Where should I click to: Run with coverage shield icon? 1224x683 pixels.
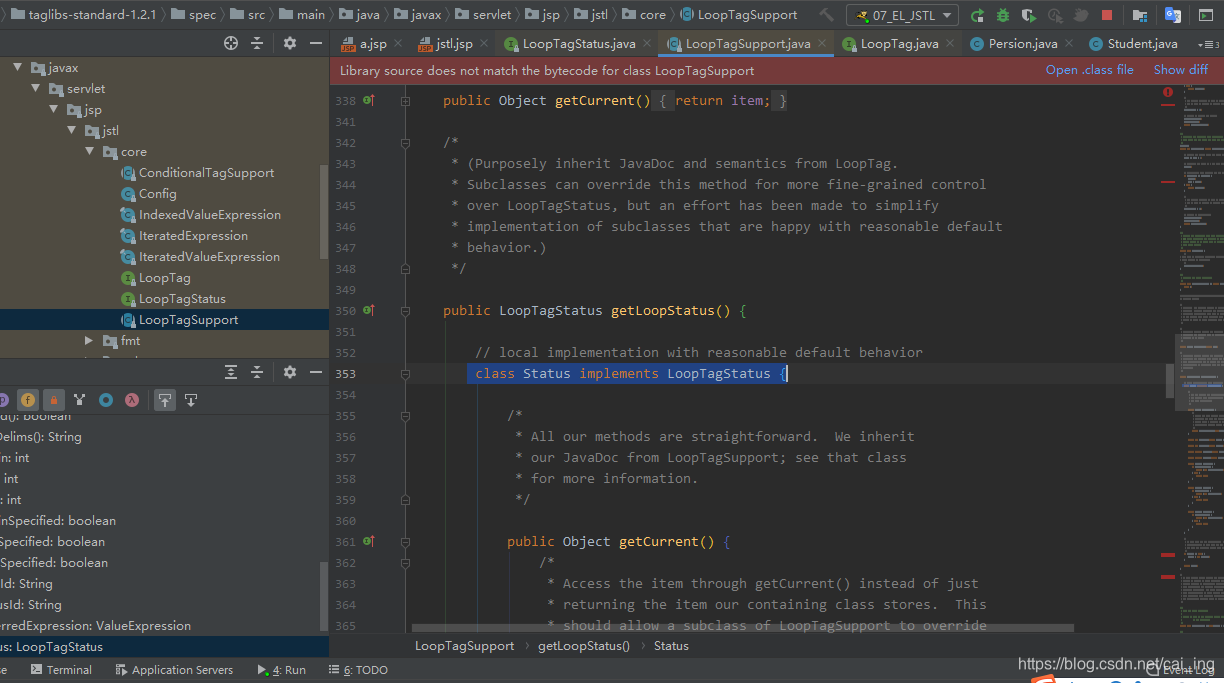(1029, 15)
